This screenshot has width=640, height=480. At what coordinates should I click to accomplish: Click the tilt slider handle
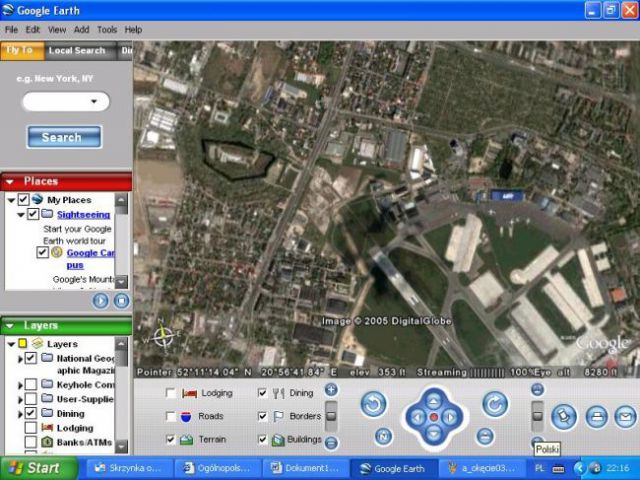(538, 416)
